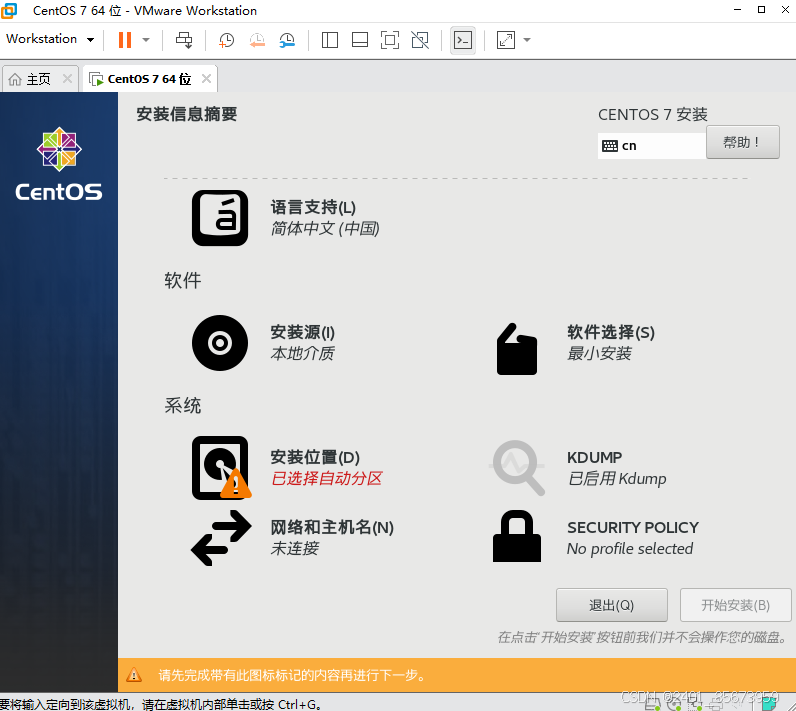Click the VMware Workstation title bar icon
Viewport: 796px width, 711px height.
click(9, 10)
